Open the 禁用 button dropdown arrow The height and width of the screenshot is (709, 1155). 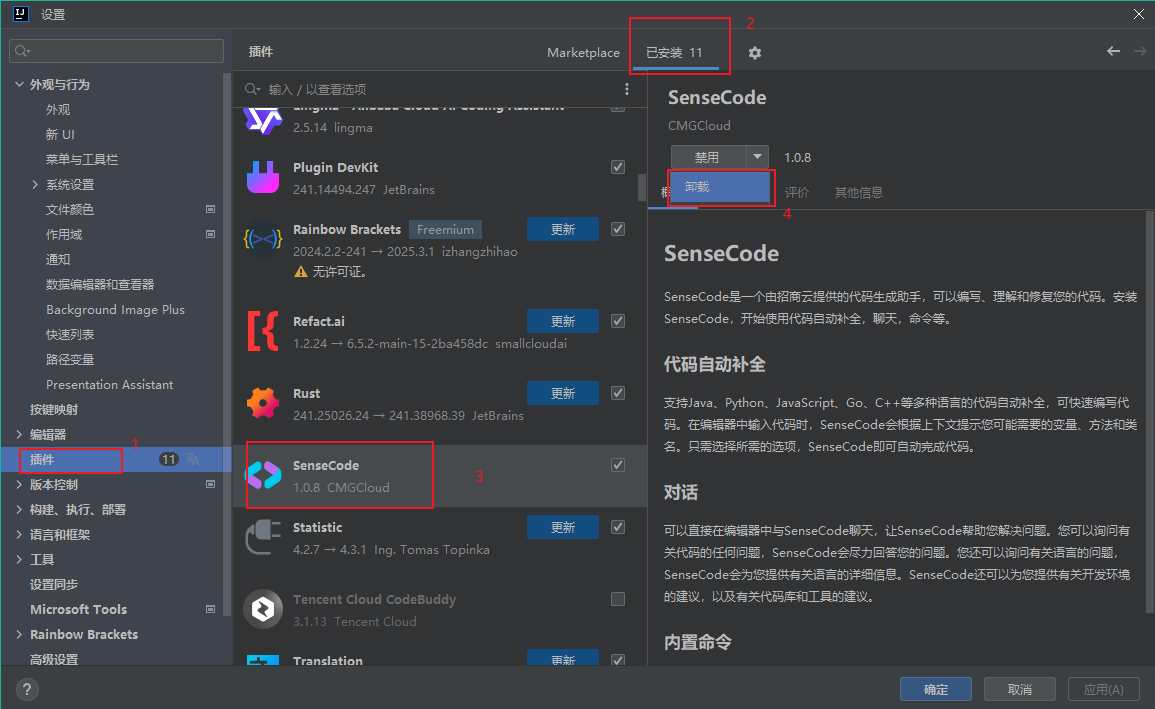click(757, 157)
